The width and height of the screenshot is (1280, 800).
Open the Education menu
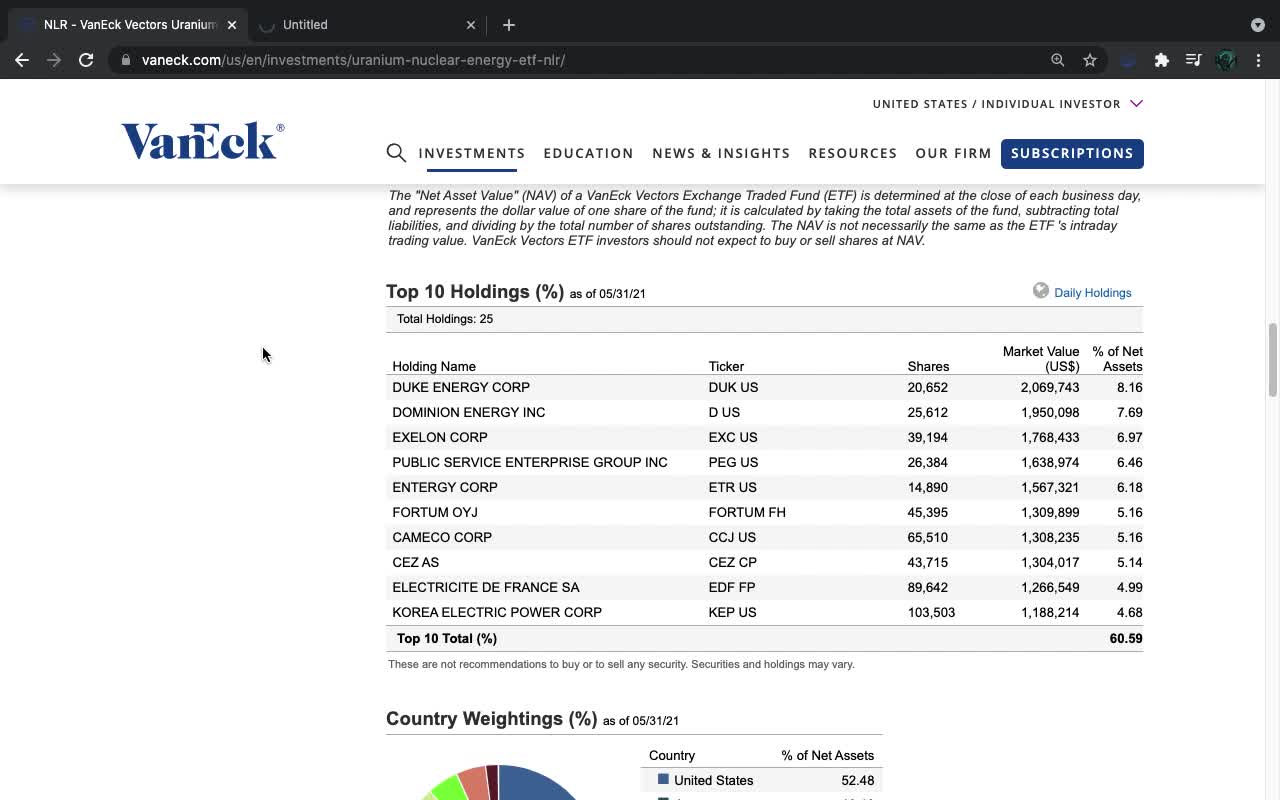click(x=588, y=153)
